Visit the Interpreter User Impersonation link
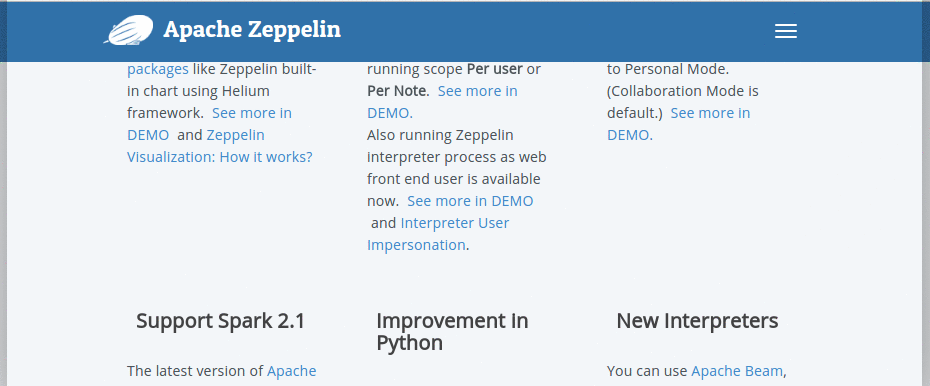This screenshot has height=386, width=930. [x=438, y=234]
